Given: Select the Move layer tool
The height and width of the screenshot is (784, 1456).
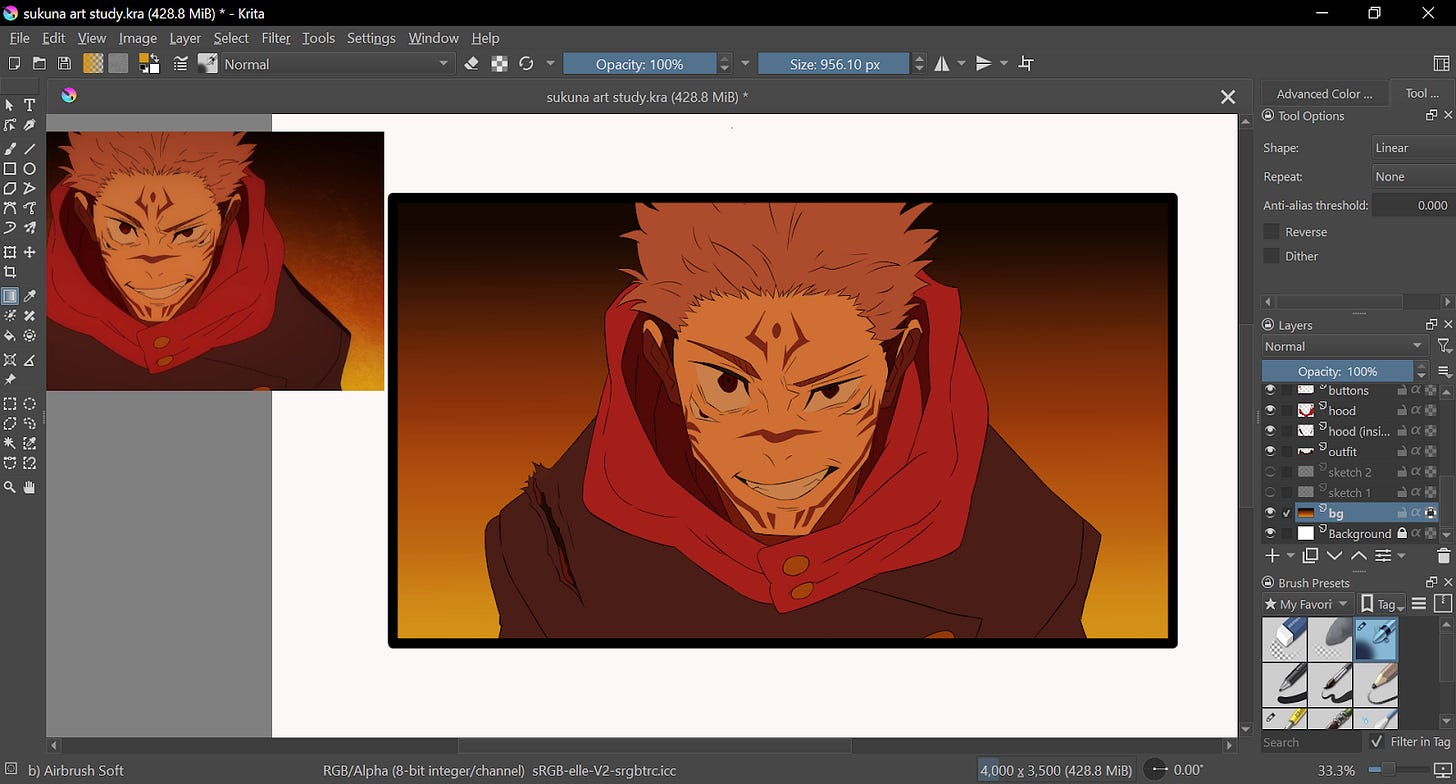Looking at the screenshot, I should click(x=30, y=252).
